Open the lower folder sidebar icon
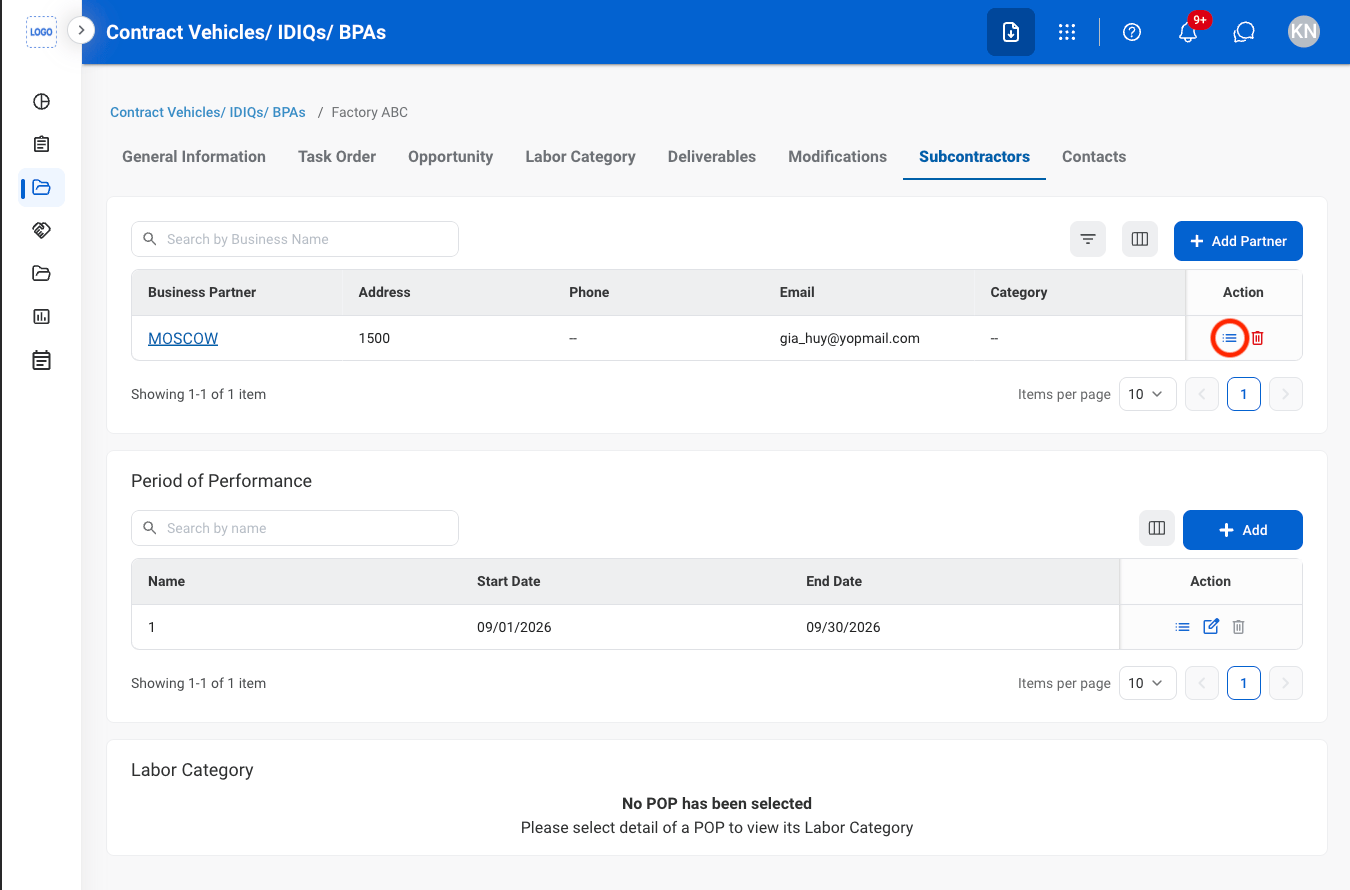Image resolution: width=1350 pixels, height=890 pixels. [41, 273]
